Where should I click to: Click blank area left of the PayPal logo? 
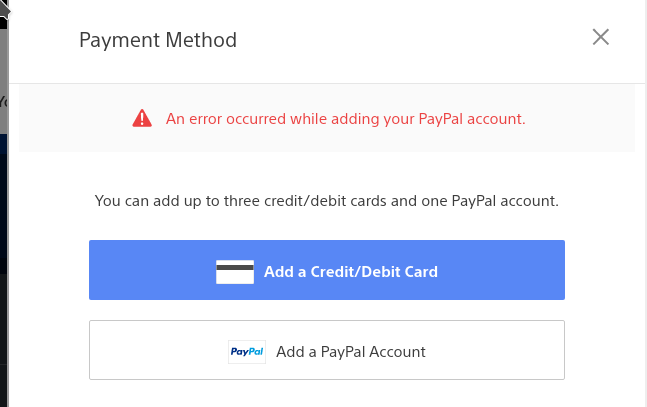[x=155, y=350]
